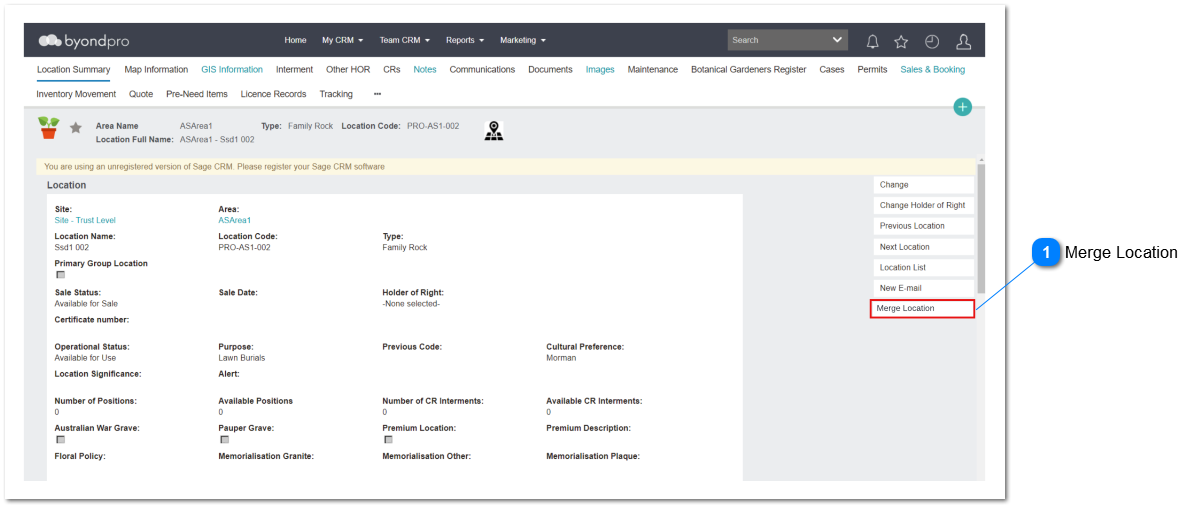Image resolution: width=1194 pixels, height=508 pixels.
Task: Open the Maintenance tab
Action: point(653,69)
